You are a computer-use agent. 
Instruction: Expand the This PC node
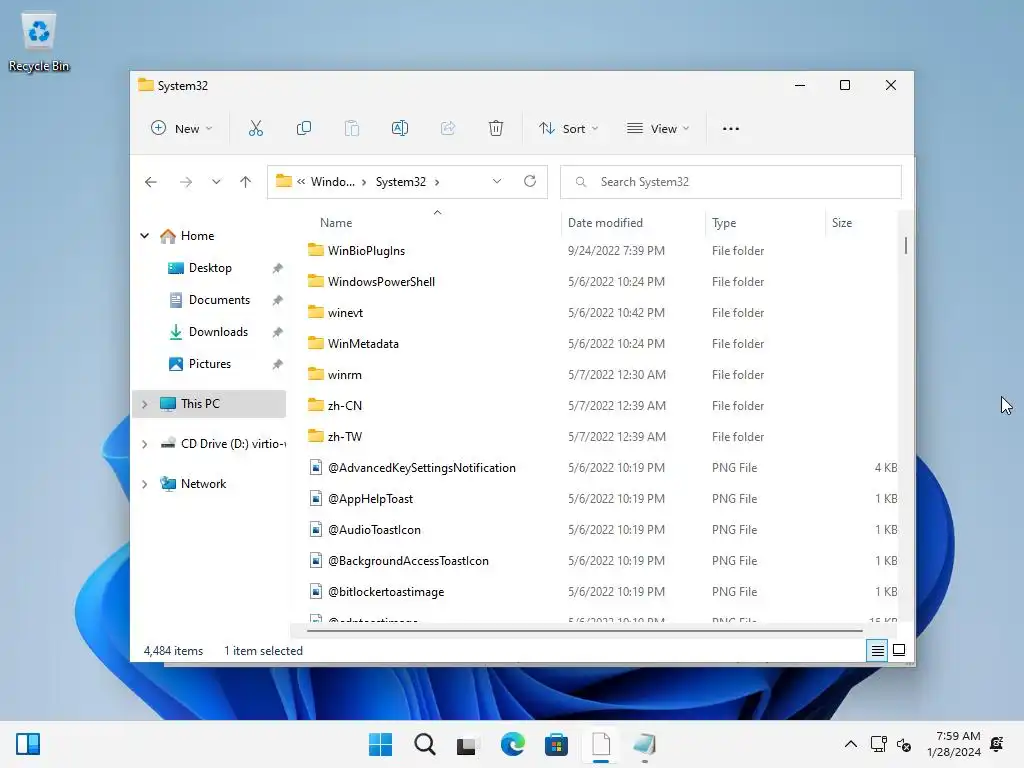pos(144,404)
